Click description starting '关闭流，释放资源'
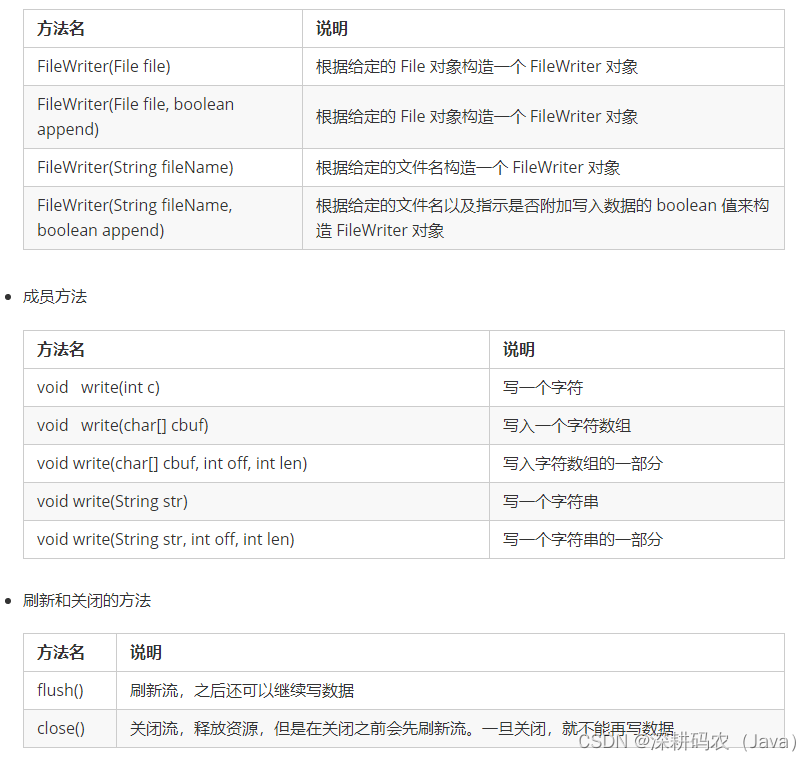This screenshot has width=812, height=761. click(x=402, y=728)
